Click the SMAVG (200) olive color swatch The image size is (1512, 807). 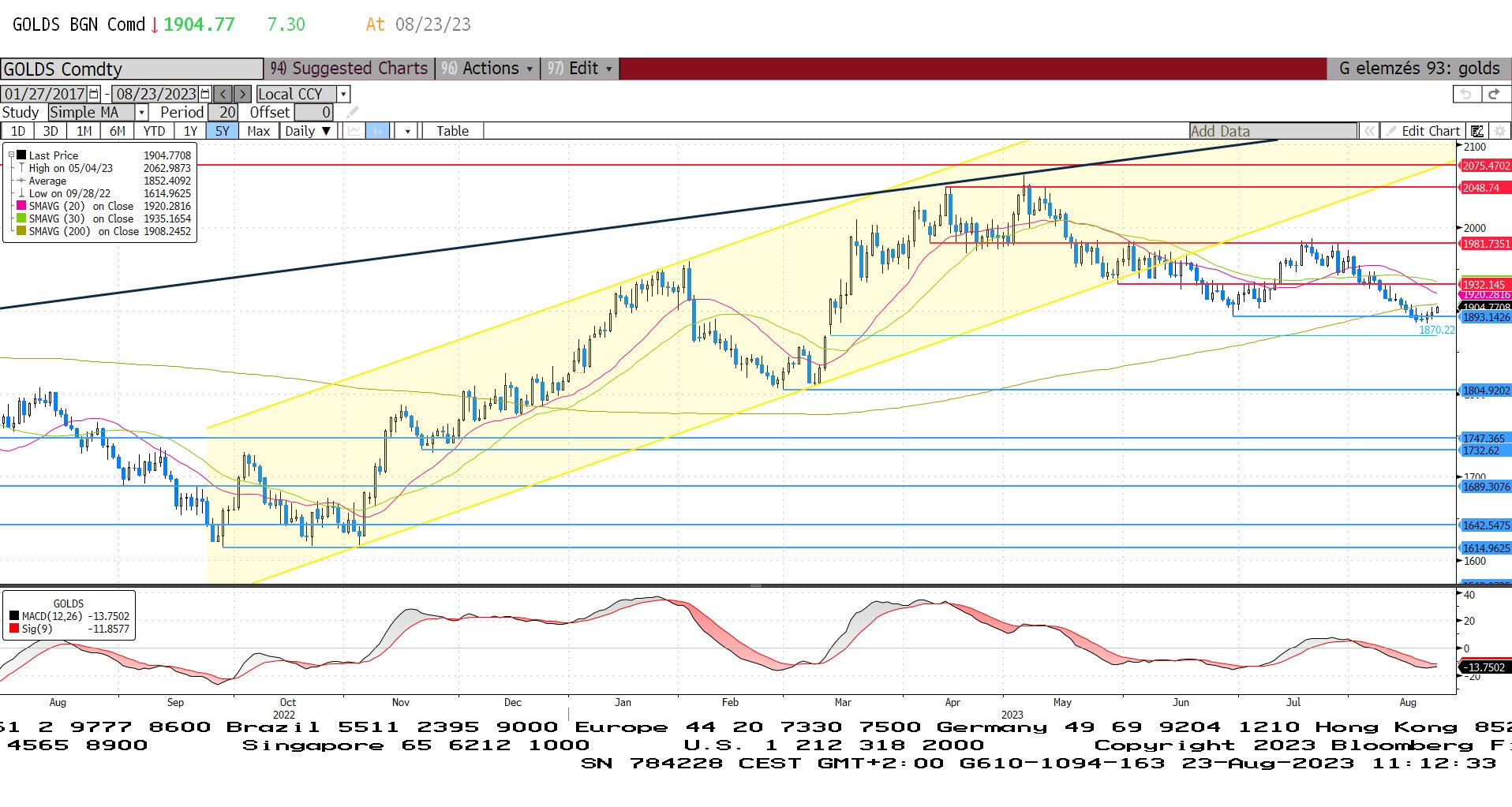pyautogui.click(x=21, y=231)
